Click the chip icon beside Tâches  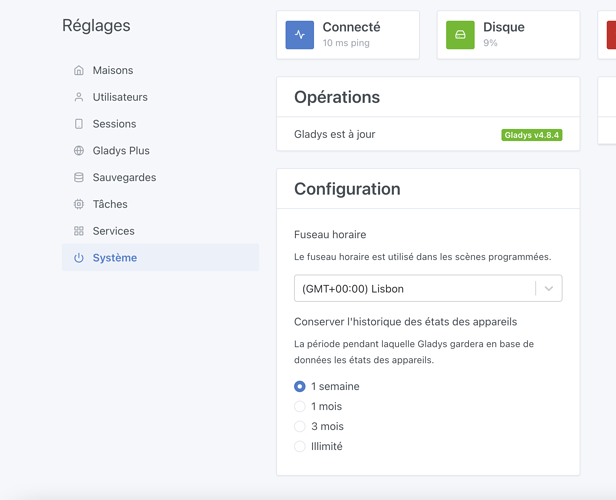pos(79,204)
